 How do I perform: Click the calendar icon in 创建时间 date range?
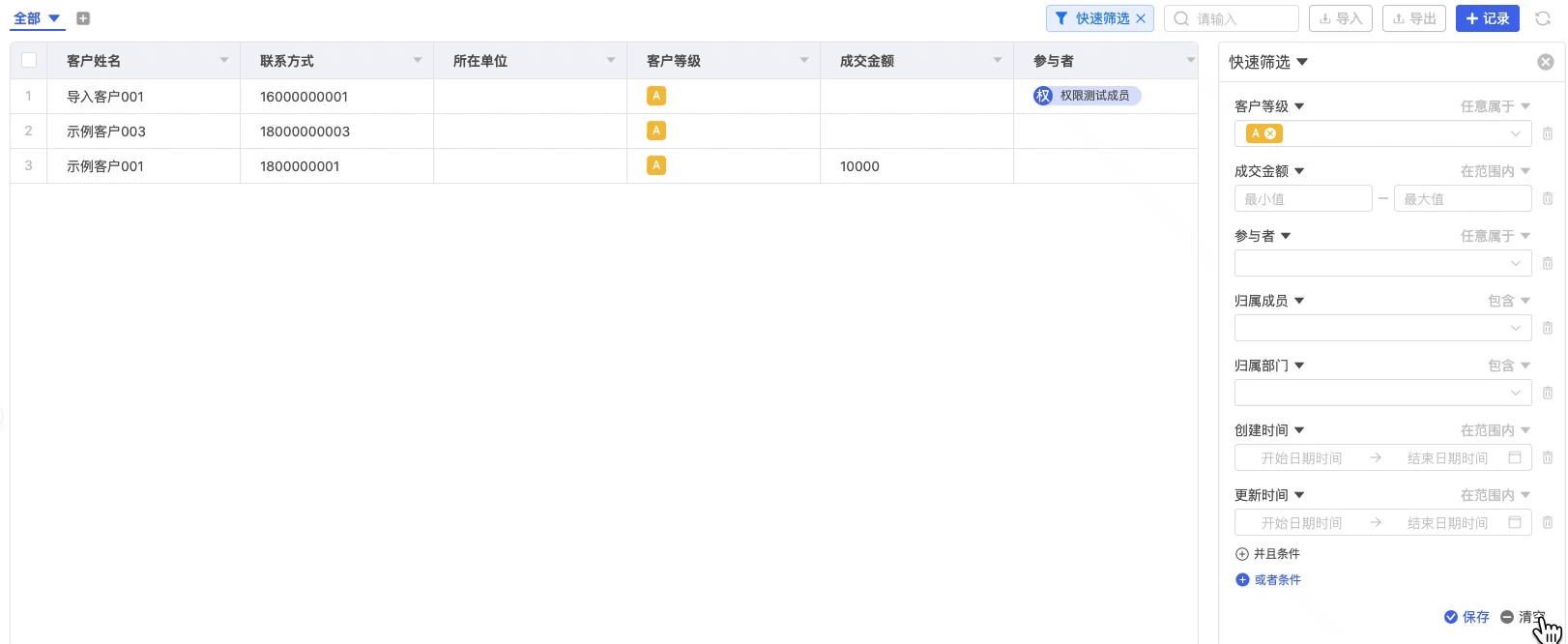coord(1515,457)
